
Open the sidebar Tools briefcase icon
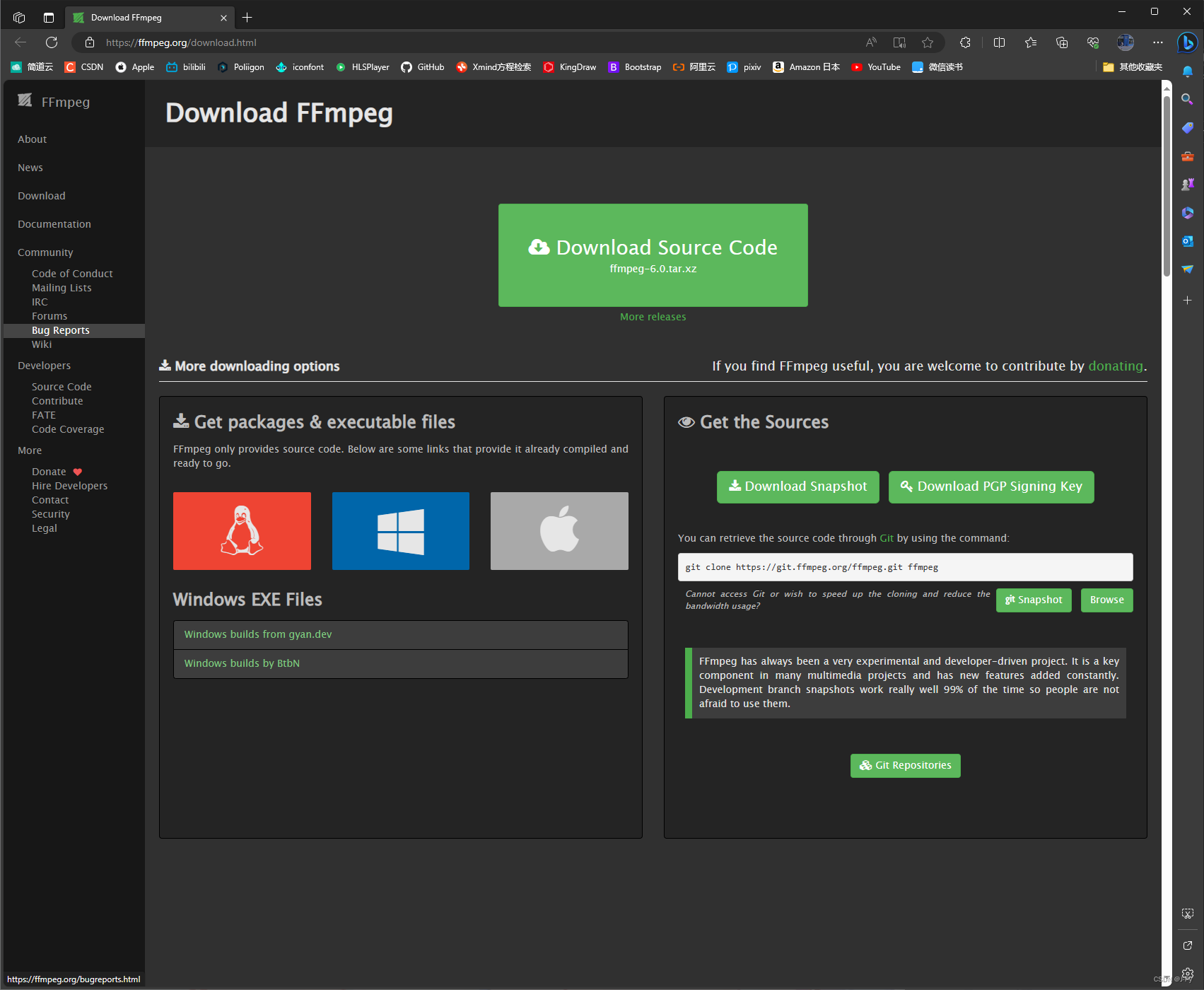[1188, 156]
